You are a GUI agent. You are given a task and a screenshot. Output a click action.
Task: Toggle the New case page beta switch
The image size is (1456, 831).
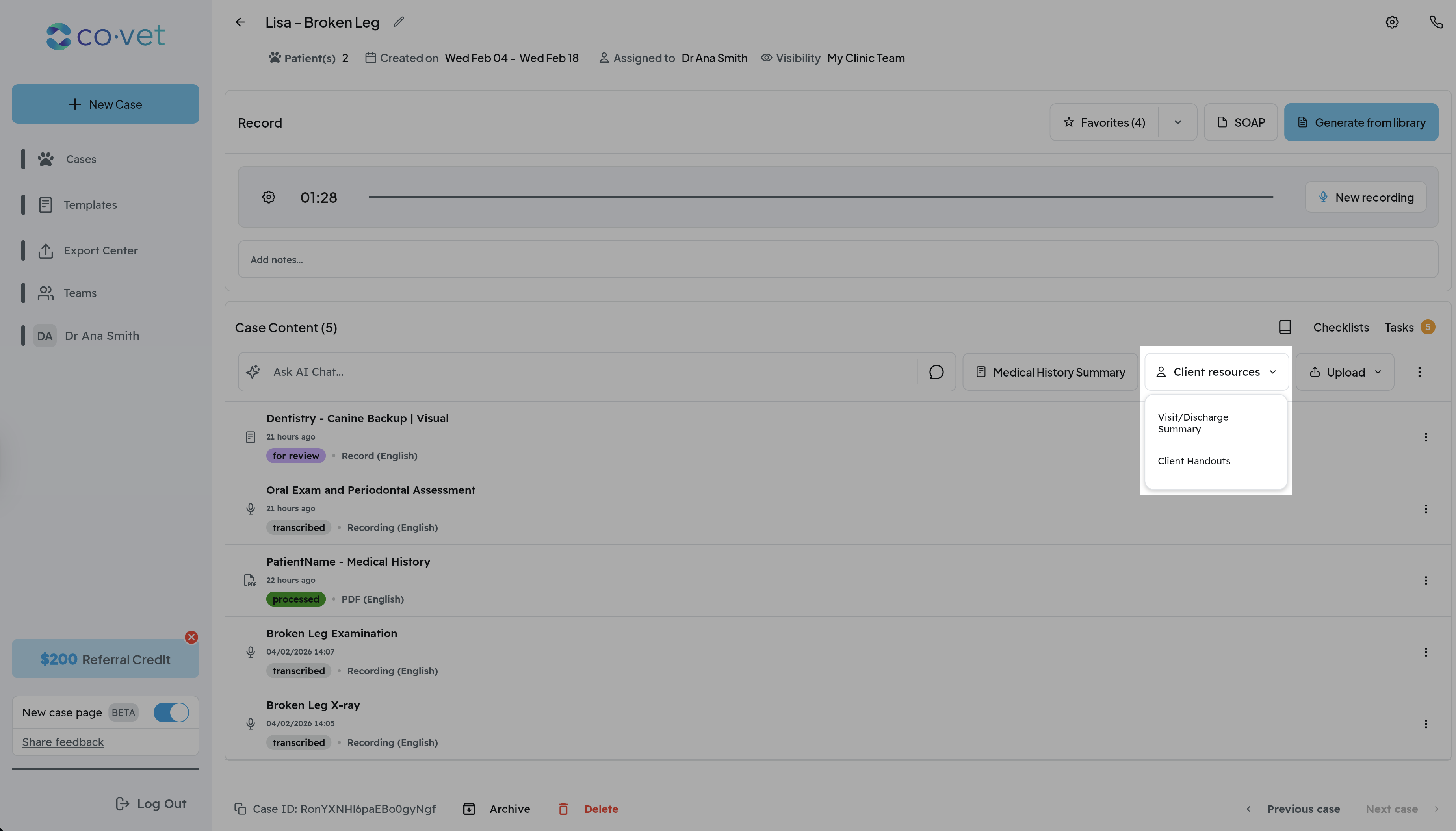[171, 712]
